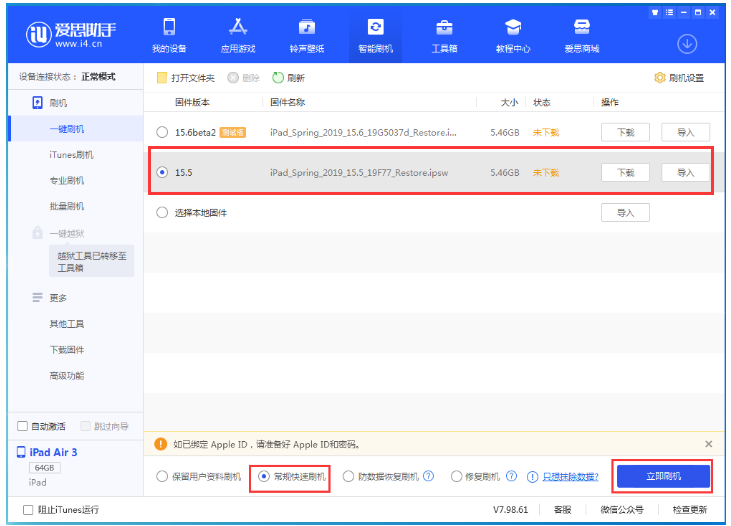Open 教程中心 tutorial center
Screen dimensions: 731x526
(x=513, y=35)
